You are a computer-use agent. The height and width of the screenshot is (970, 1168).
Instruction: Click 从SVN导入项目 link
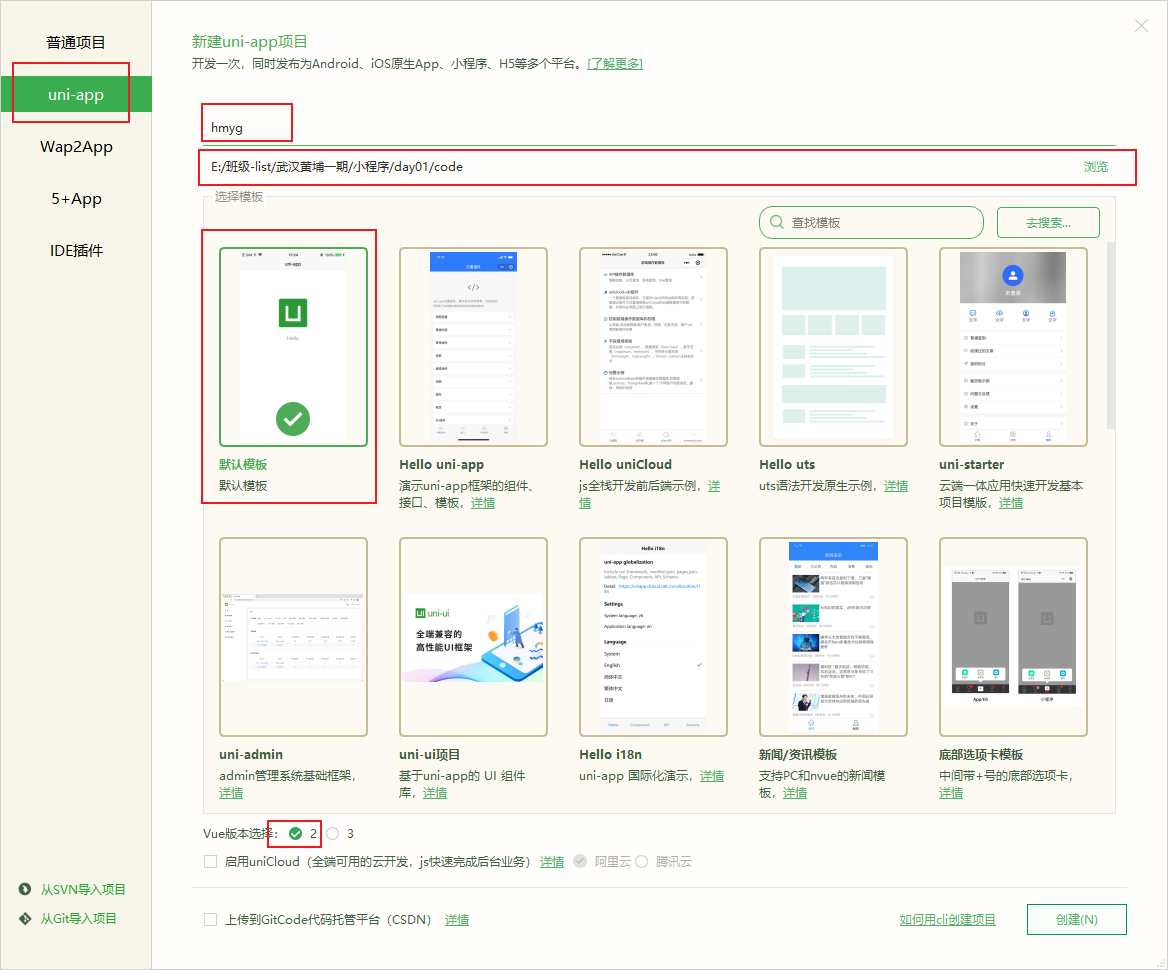(x=83, y=890)
